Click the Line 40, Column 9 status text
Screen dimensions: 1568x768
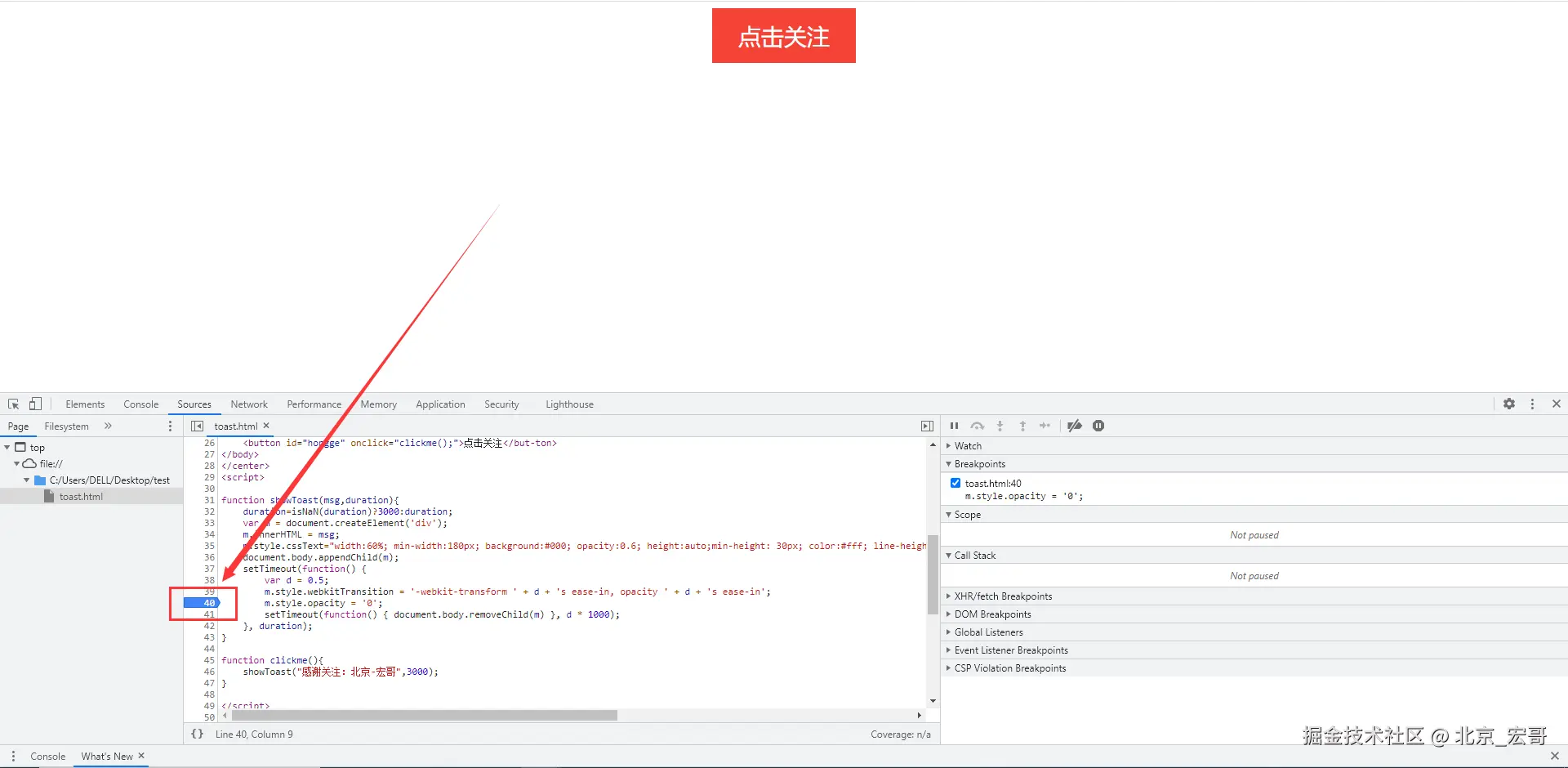[x=254, y=735]
